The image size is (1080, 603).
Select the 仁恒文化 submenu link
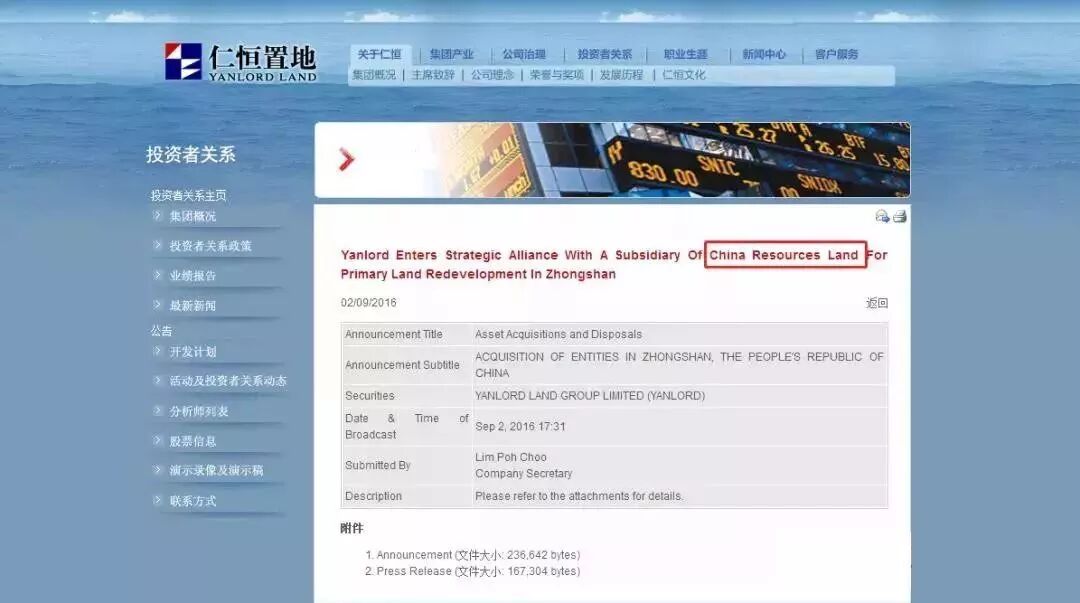click(x=684, y=74)
